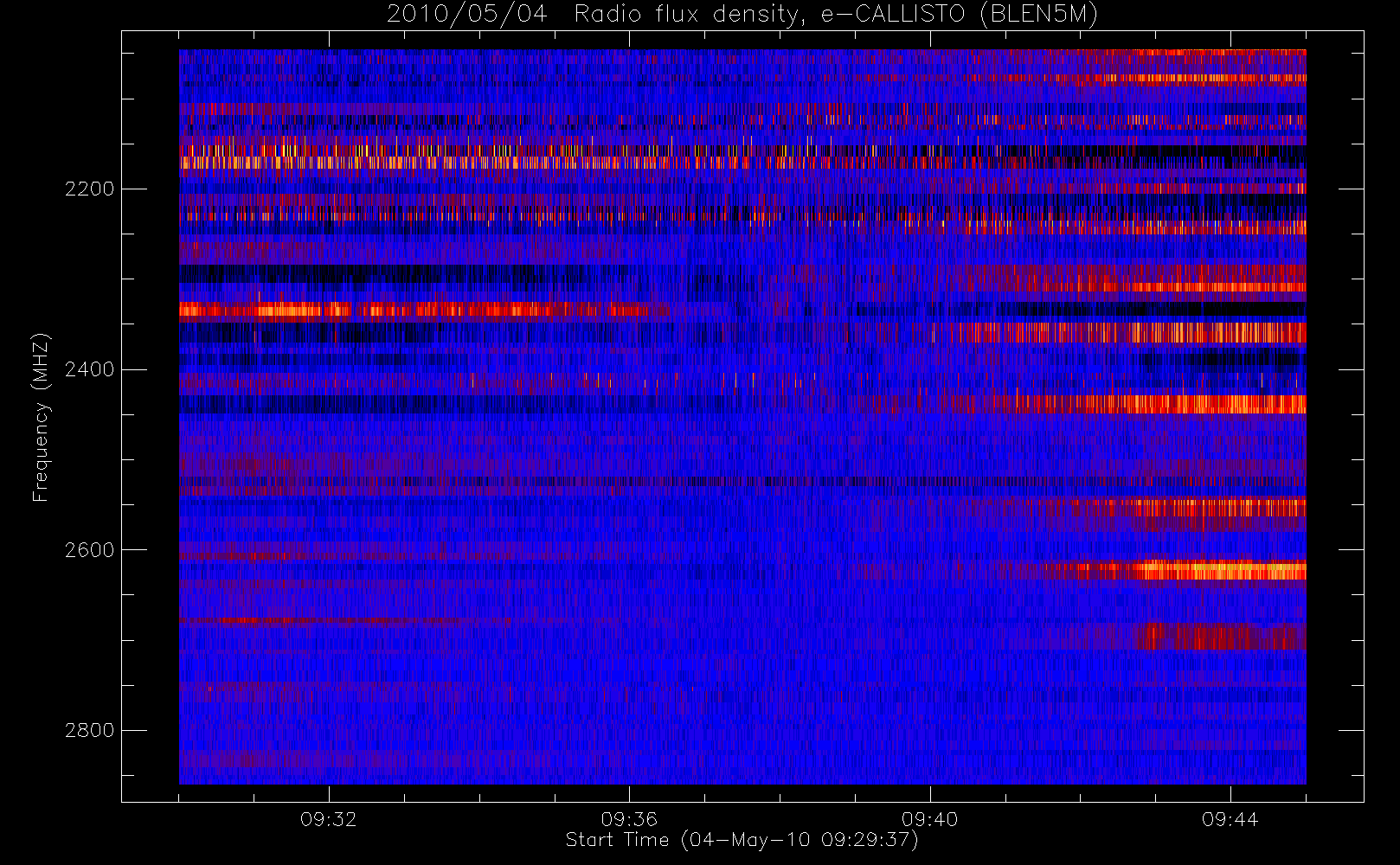Click the 2200 frequency tick label
Image resolution: width=1400 pixels, height=865 pixels.
(x=89, y=189)
